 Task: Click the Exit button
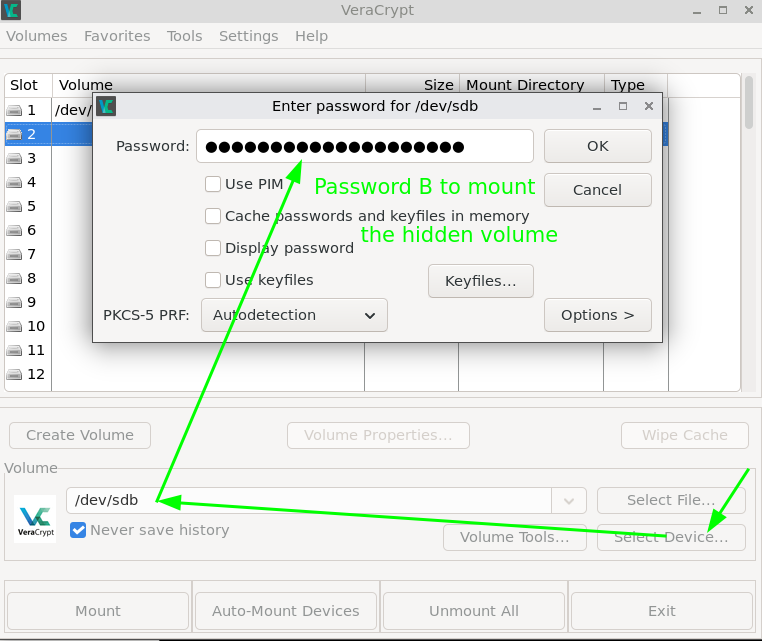pyautogui.click(x=662, y=611)
